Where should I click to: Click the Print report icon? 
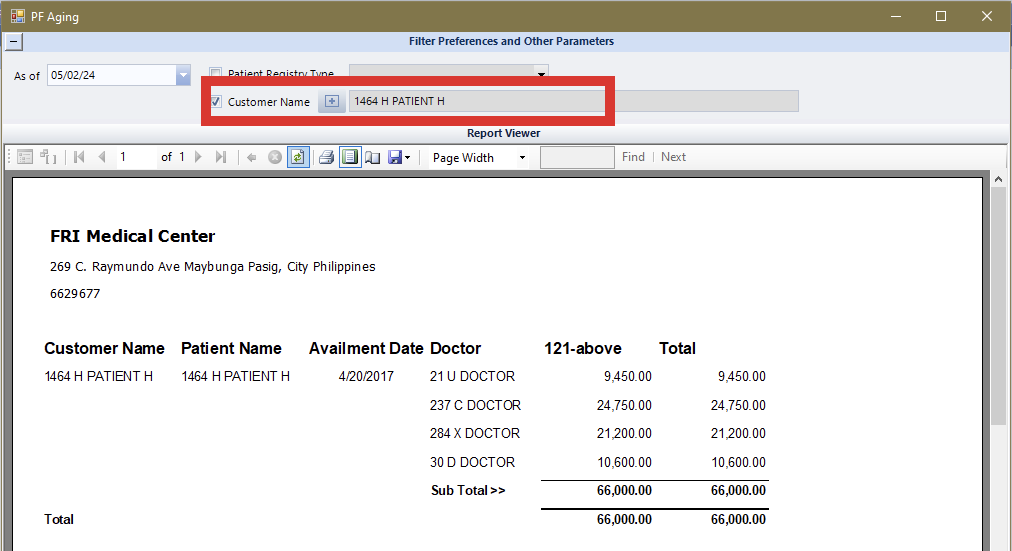pos(325,157)
